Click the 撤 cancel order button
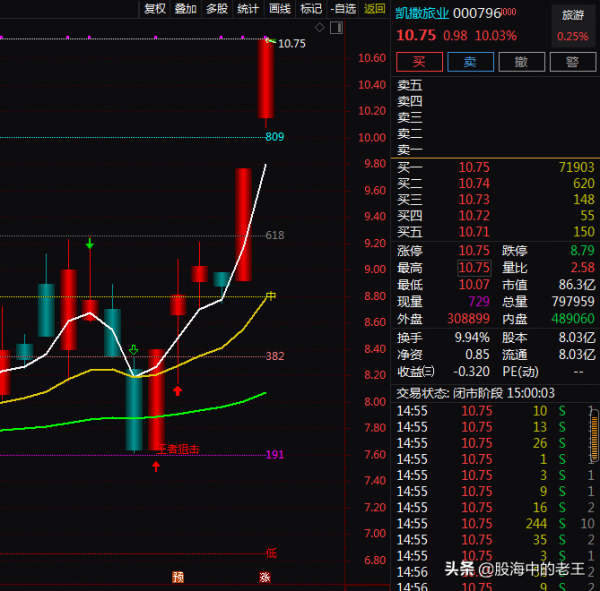This screenshot has width=600, height=591. click(522, 62)
